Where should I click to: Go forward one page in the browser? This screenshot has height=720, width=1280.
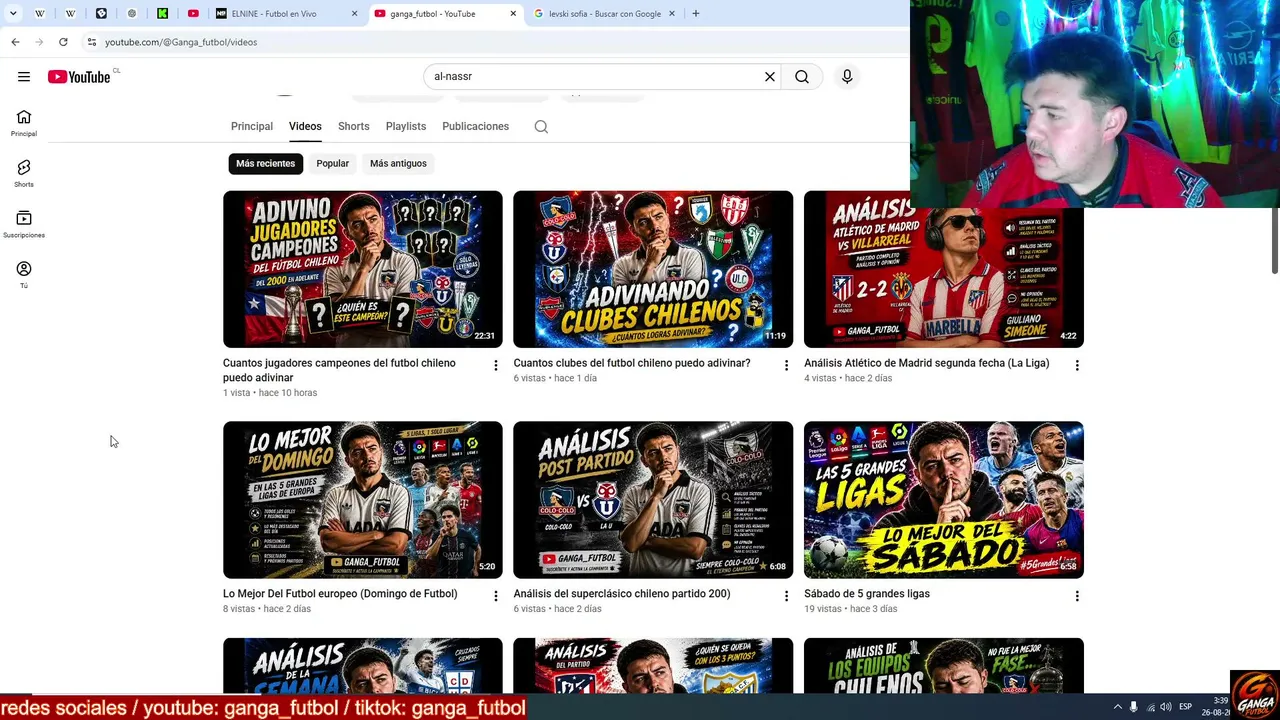click(x=39, y=42)
